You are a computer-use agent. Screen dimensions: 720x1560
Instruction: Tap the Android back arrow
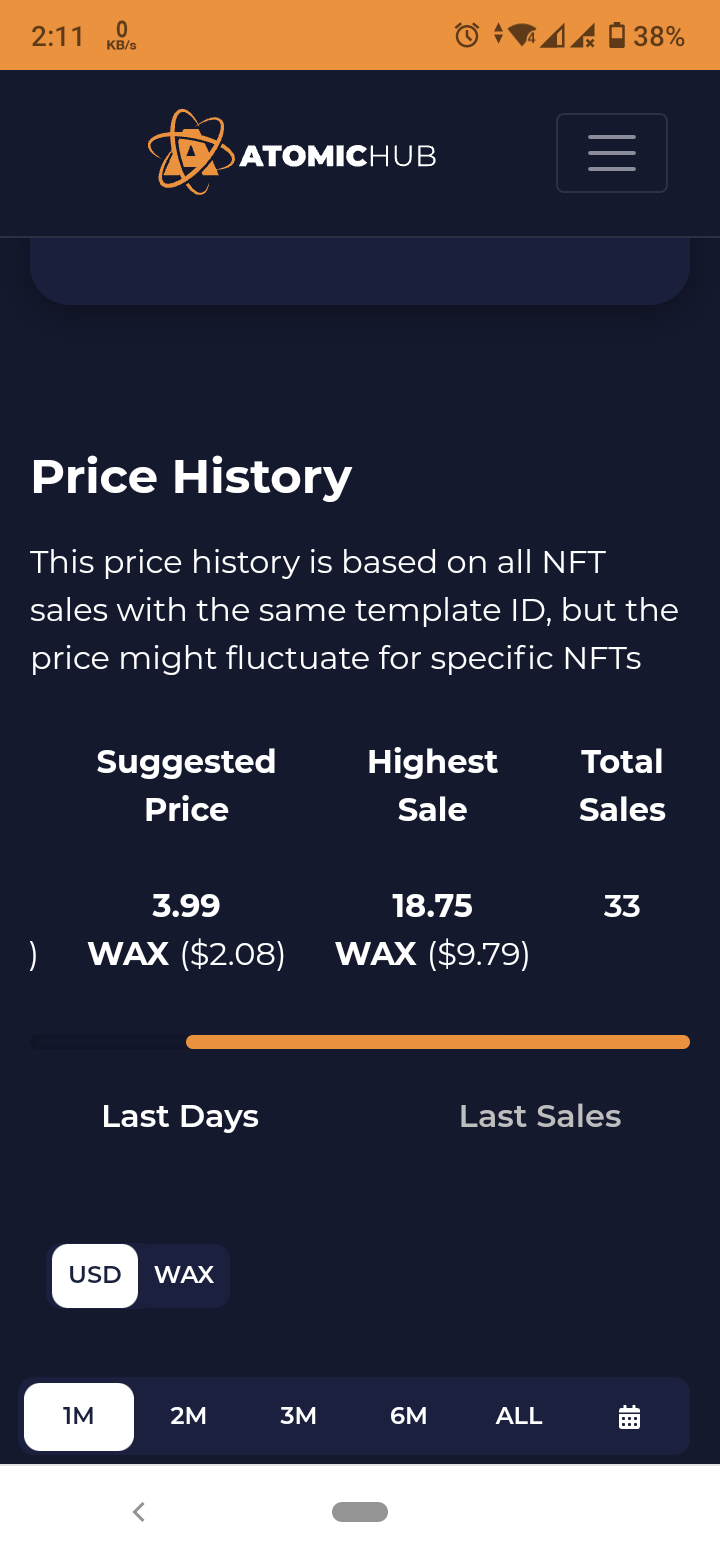[x=139, y=1512]
